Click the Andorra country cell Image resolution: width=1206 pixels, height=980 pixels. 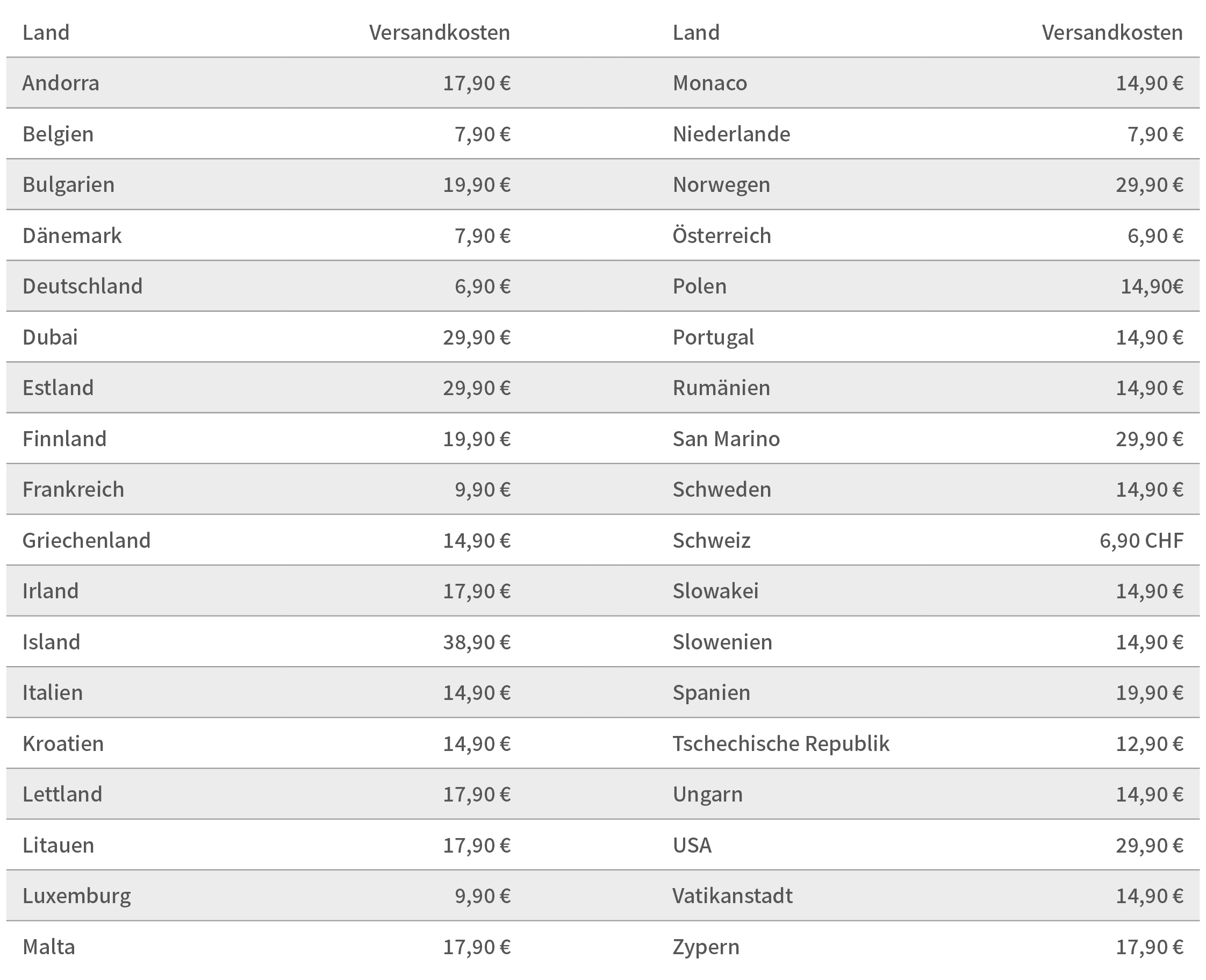coord(61,83)
